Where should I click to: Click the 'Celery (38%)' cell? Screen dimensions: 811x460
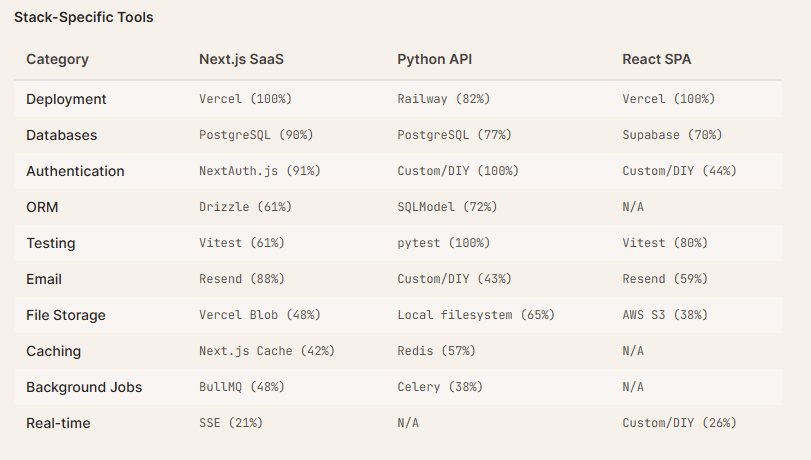pyautogui.click(x=440, y=387)
